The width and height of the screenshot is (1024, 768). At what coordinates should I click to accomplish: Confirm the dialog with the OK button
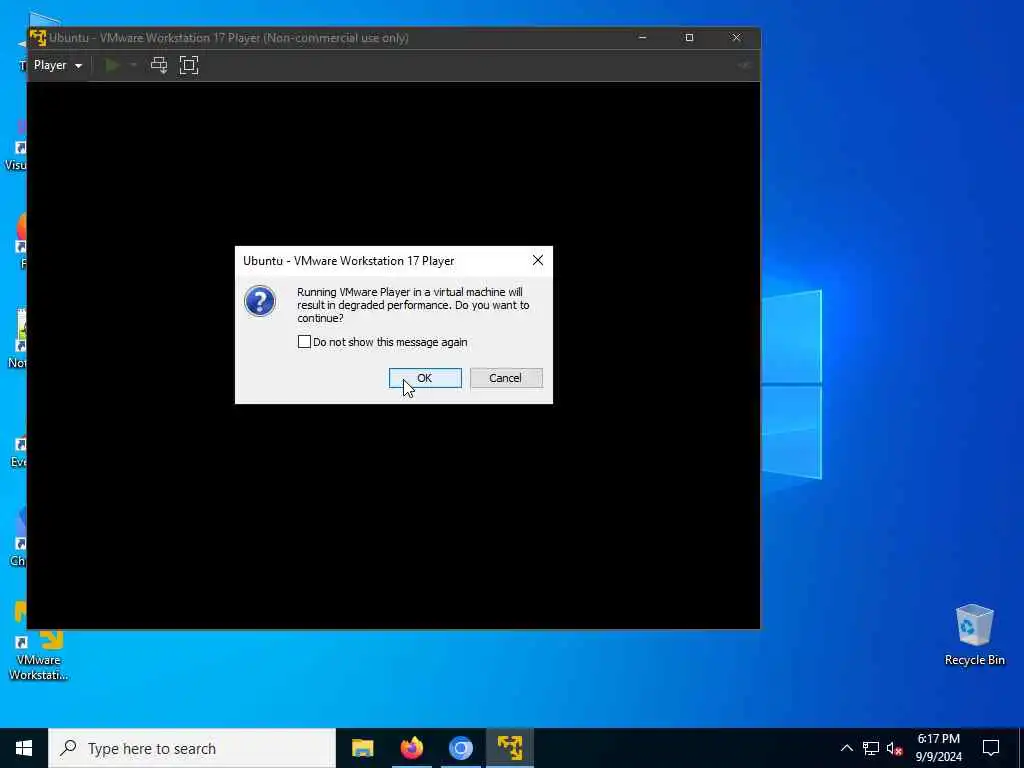tap(425, 378)
